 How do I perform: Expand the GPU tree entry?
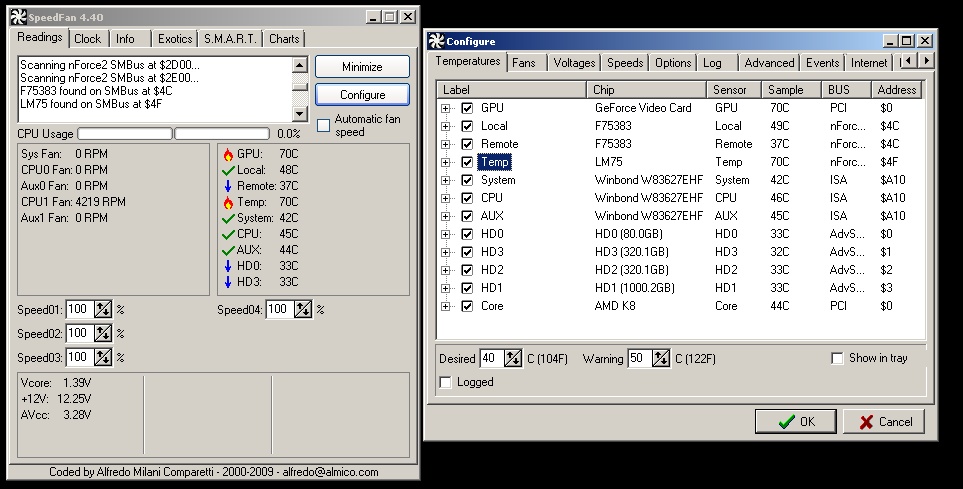[445, 108]
